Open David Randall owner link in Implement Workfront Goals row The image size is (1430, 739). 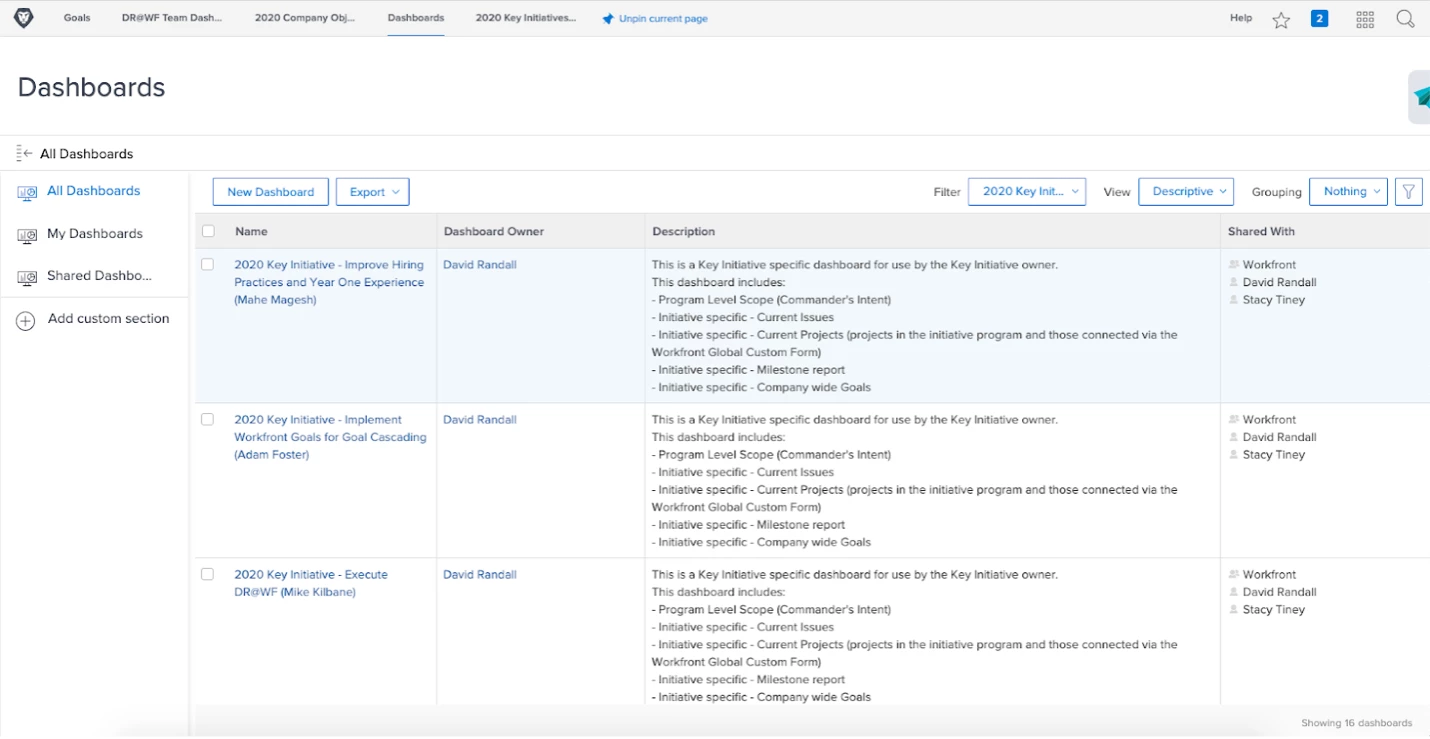point(480,420)
